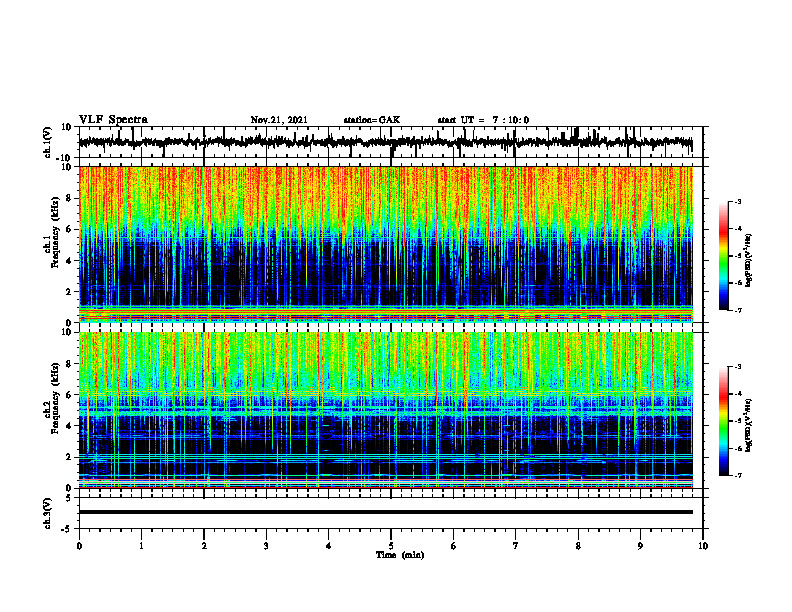Viewport: 792px width, 612px height.
Task: Click the ch.1 voltage waveform trace
Action: 385,142
